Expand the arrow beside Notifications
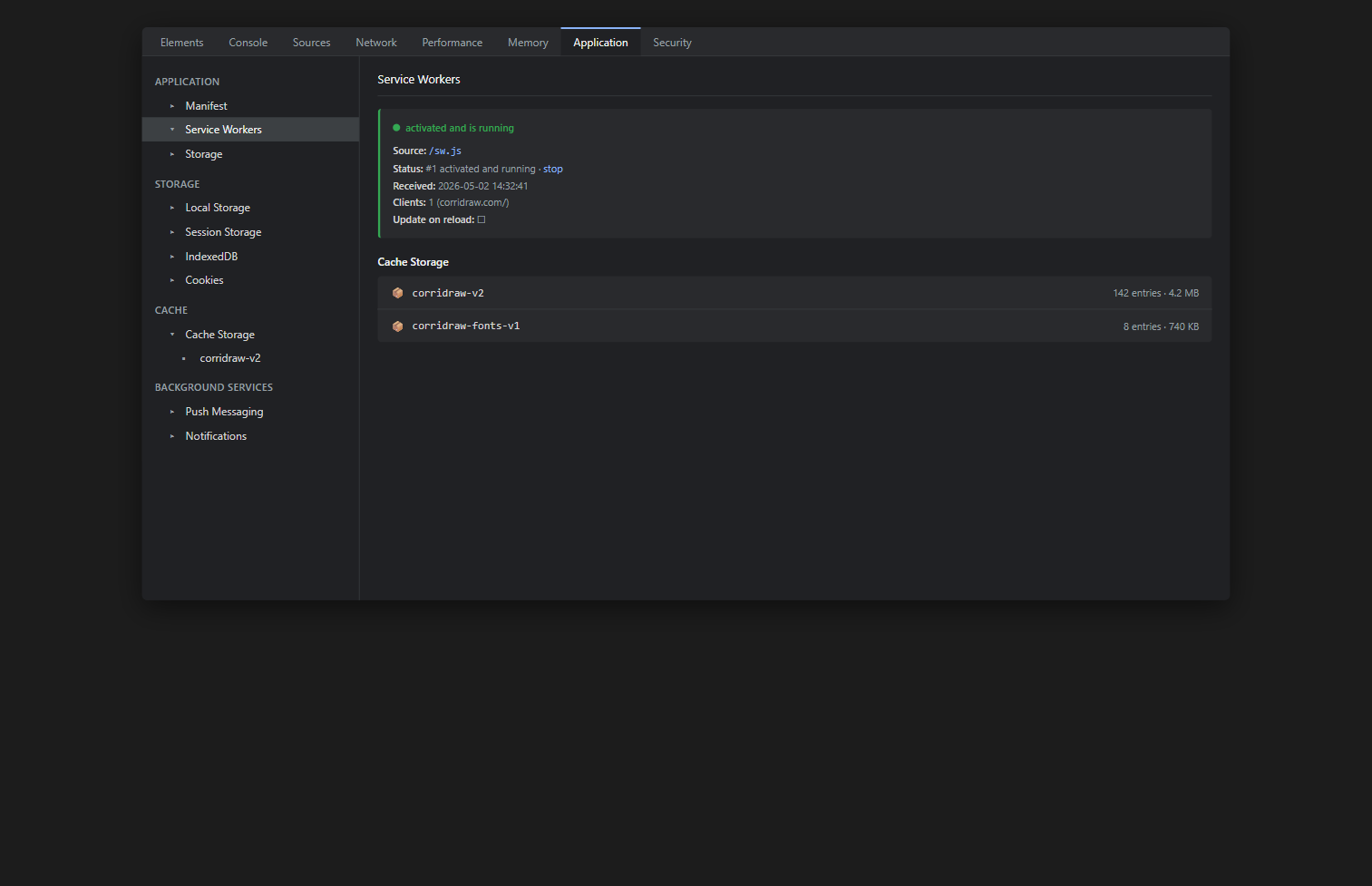Viewport: 1372px width, 886px height. [x=172, y=436]
